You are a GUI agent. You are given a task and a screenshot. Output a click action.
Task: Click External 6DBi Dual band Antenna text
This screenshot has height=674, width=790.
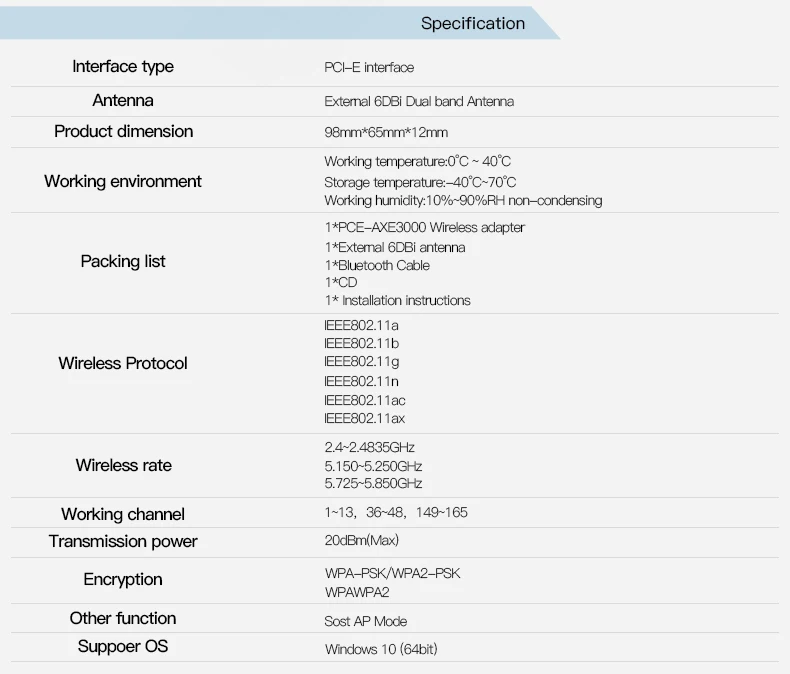tap(419, 102)
